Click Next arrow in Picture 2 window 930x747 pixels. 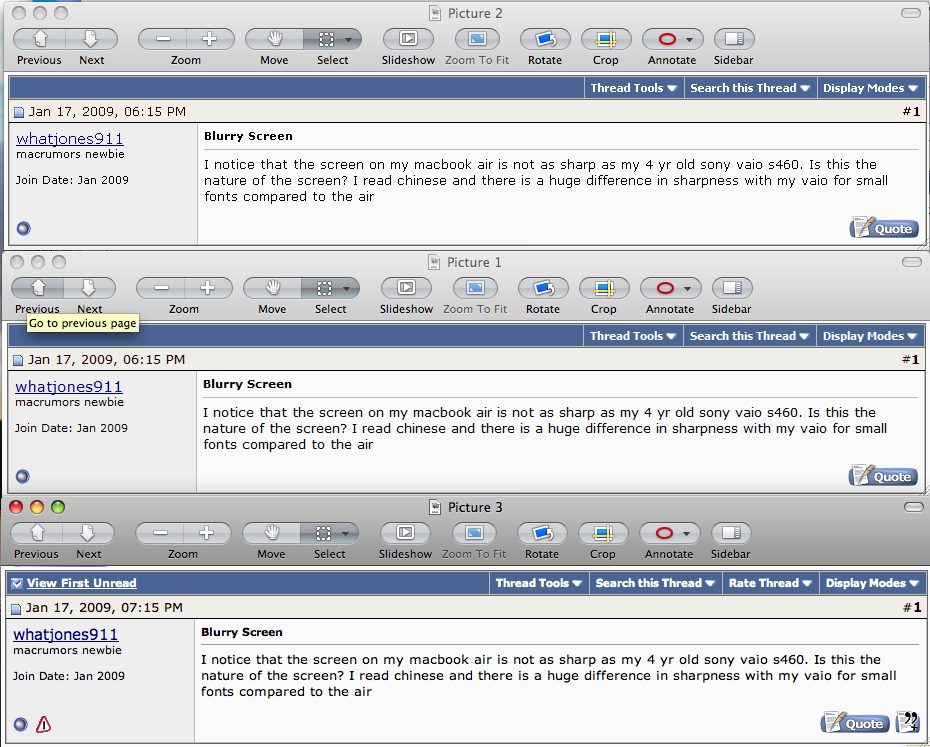[x=91, y=39]
